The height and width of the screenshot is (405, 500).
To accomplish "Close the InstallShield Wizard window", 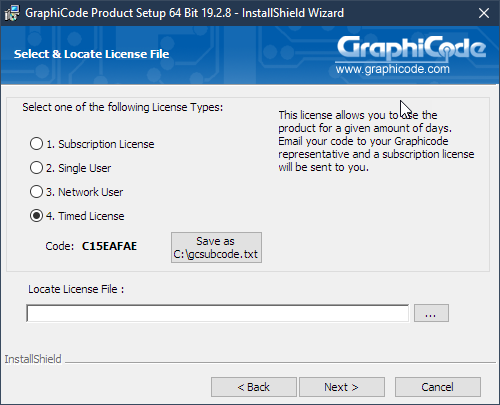I will click(x=484, y=13).
